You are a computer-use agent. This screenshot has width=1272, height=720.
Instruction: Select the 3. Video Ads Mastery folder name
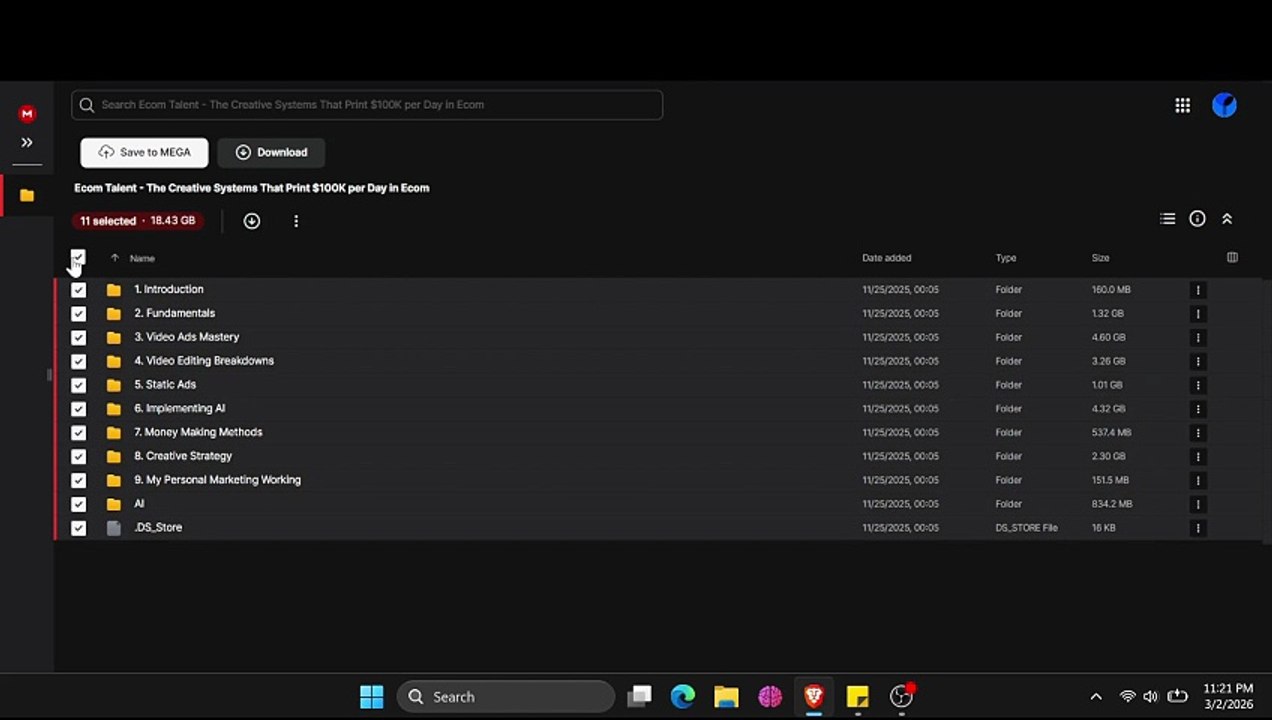pyautogui.click(x=187, y=337)
